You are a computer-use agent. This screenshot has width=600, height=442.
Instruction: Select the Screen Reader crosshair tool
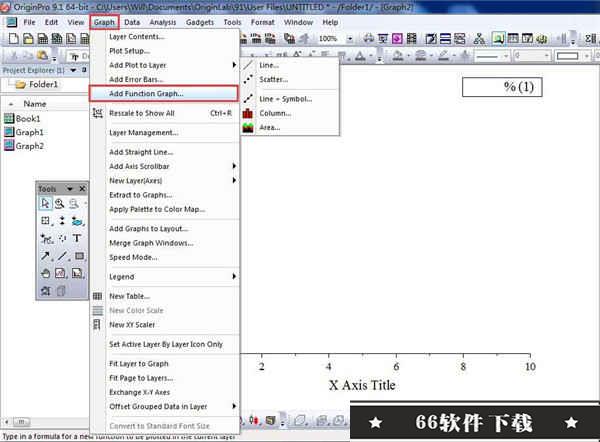click(x=45, y=221)
